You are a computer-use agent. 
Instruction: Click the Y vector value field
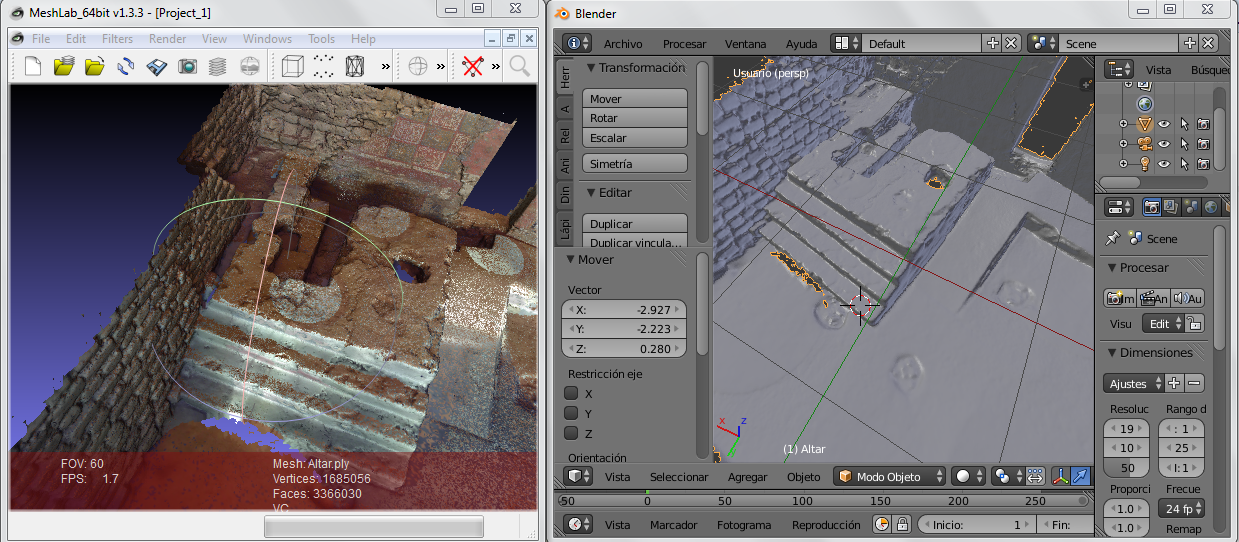coord(624,329)
